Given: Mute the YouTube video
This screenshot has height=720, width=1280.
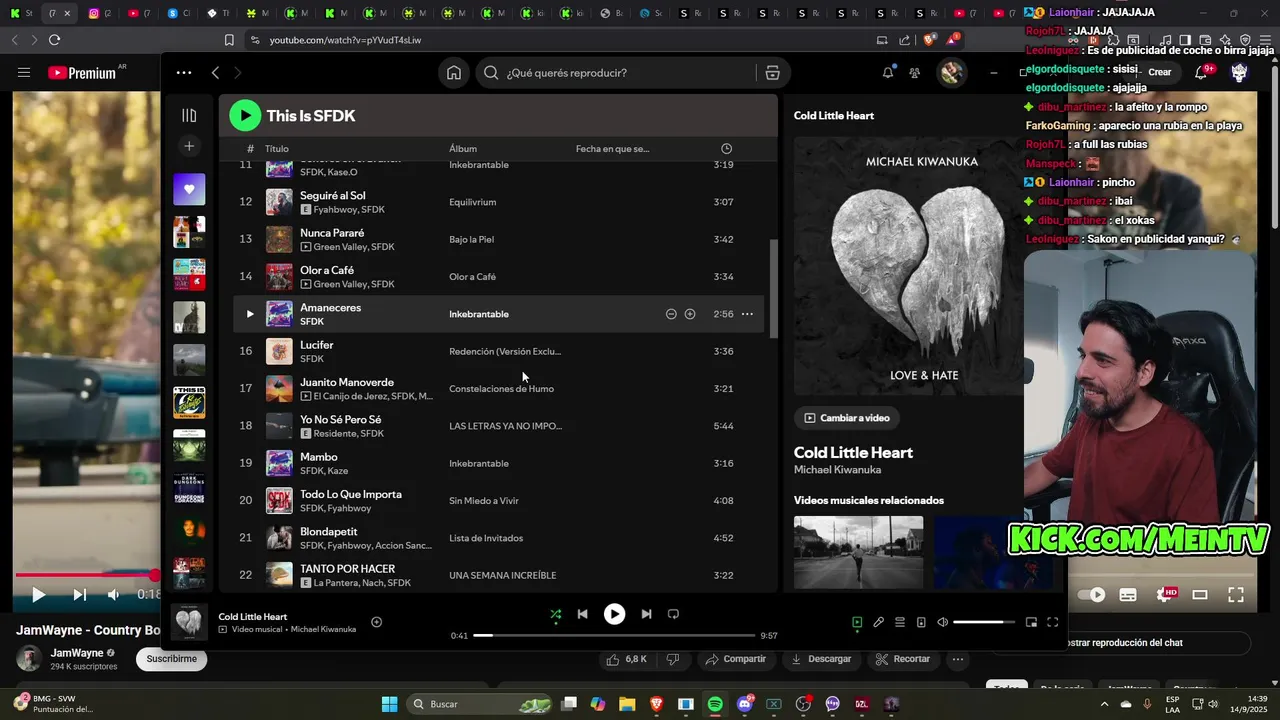Looking at the screenshot, I should (113, 594).
